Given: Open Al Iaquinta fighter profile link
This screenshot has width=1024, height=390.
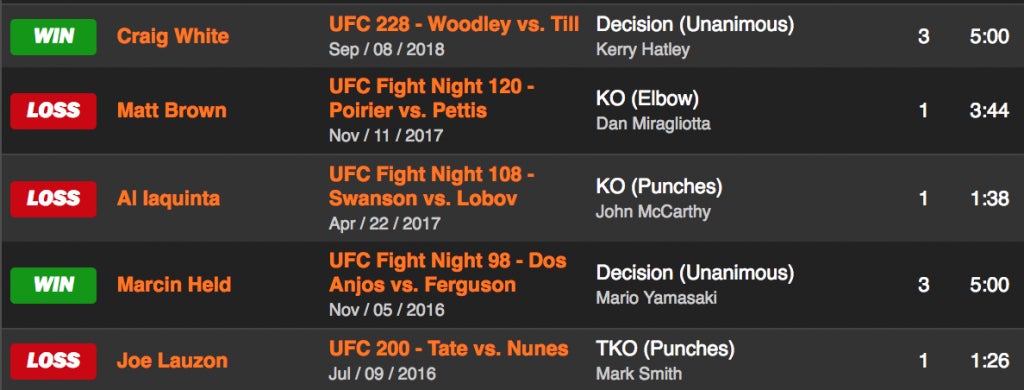Looking at the screenshot, I should (168, 198).
